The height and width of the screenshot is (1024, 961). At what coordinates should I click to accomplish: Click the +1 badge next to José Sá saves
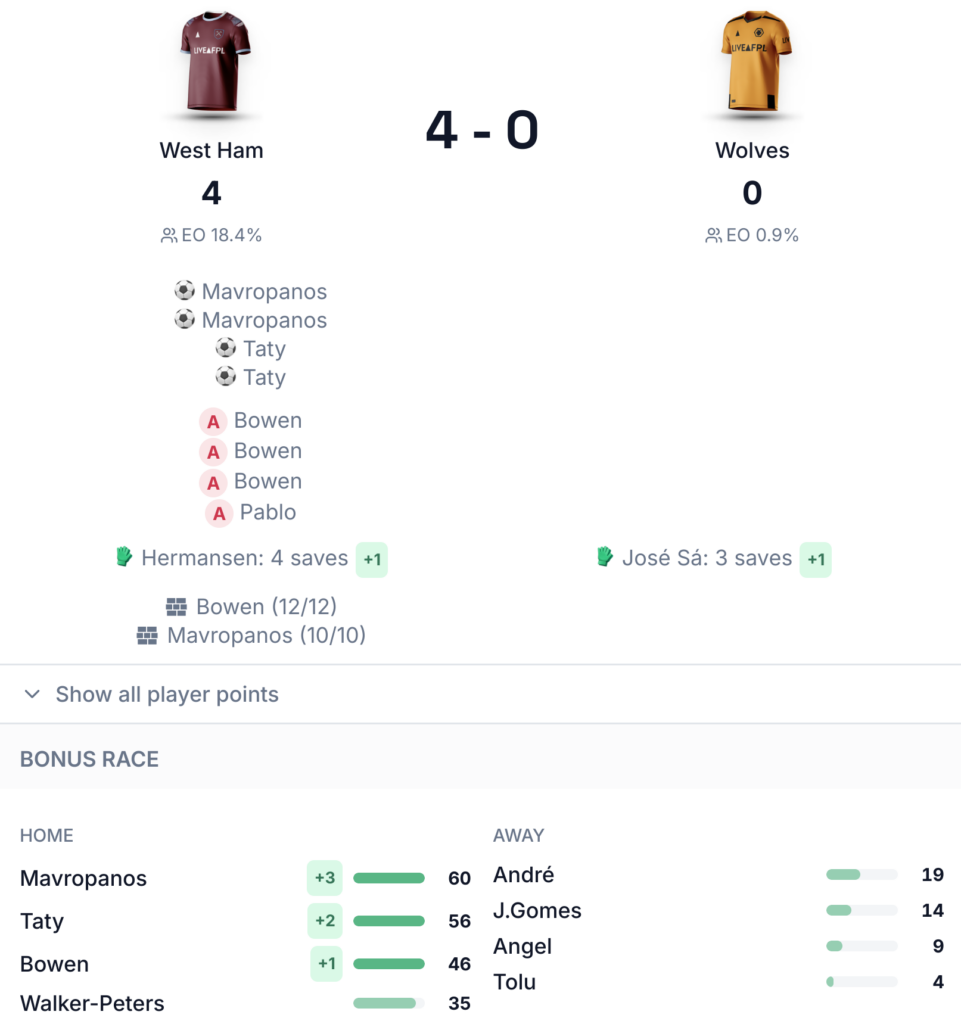coord(816,559)
